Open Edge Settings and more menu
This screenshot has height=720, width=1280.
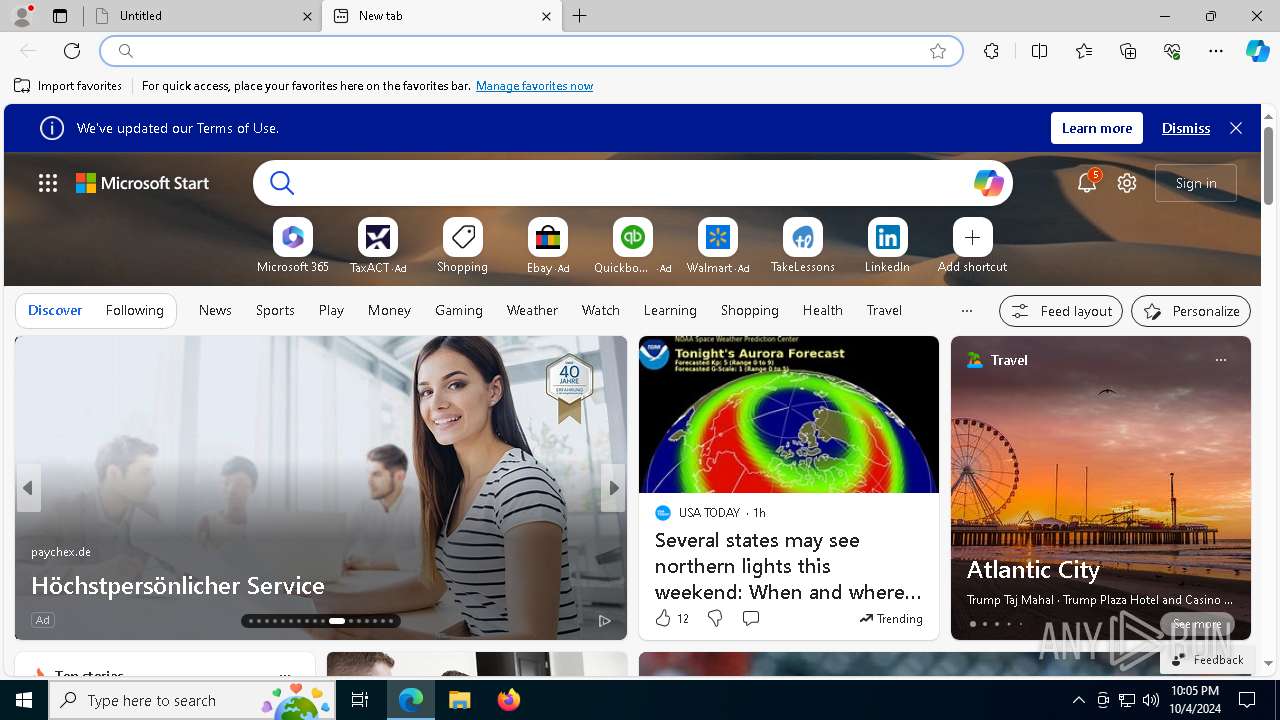(1216, 51)
